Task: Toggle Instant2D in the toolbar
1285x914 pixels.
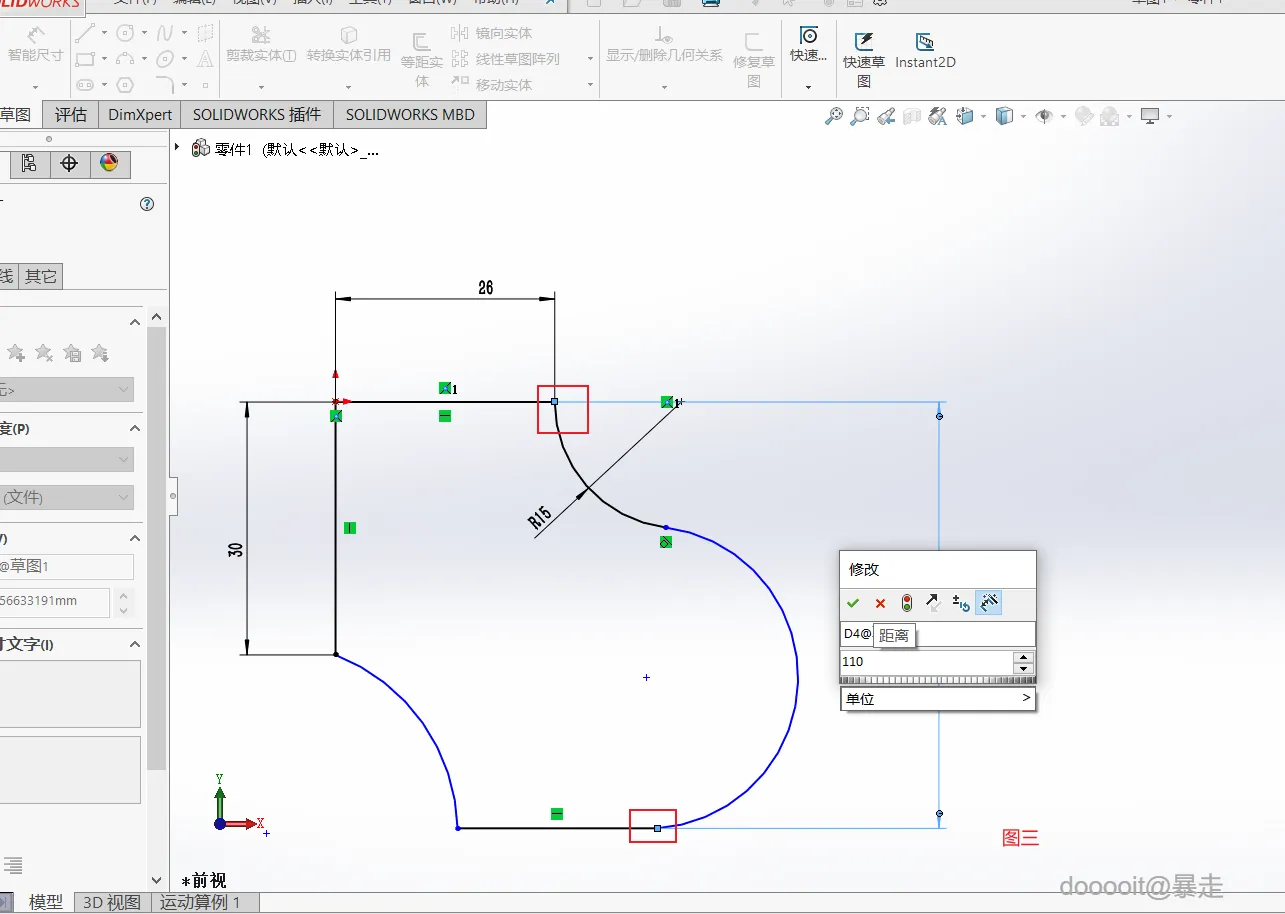Action: coord(925,50)
